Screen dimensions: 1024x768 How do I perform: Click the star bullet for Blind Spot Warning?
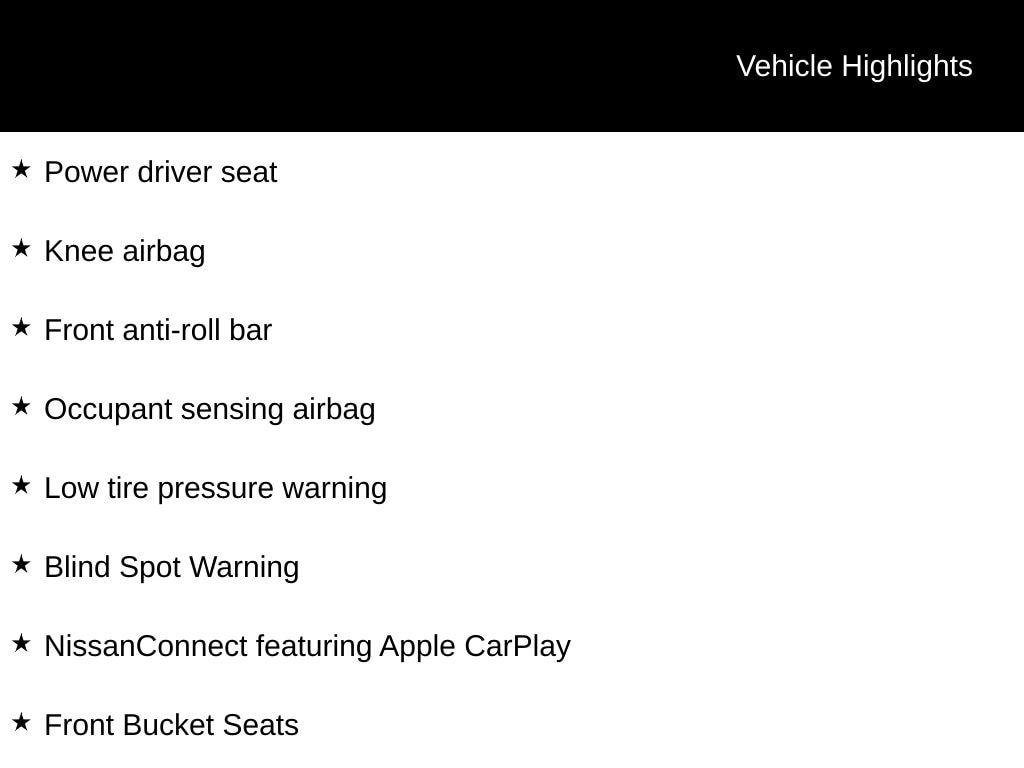click(x=21, y=565)
